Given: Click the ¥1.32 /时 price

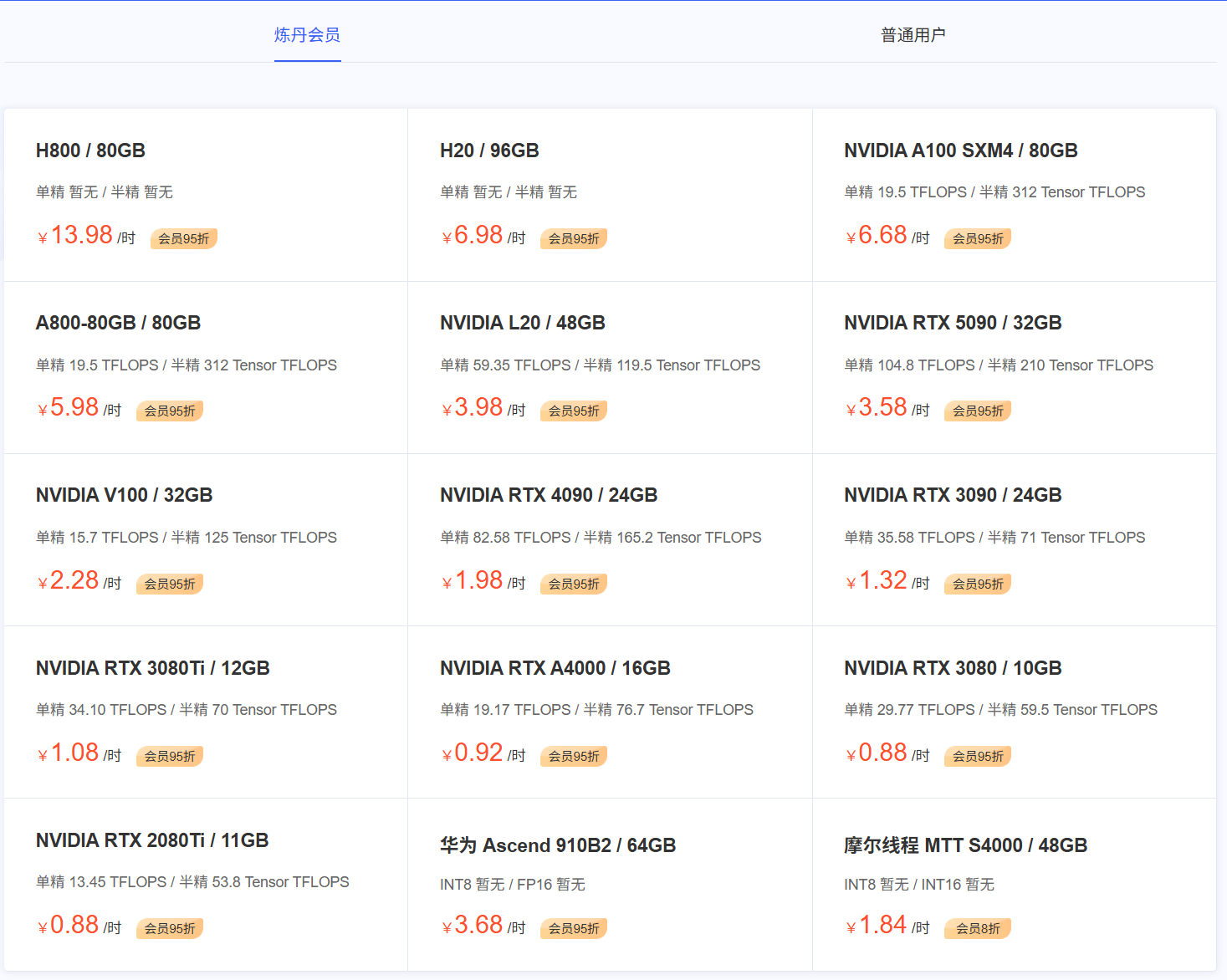Looking at the screenshot, I should (887, 580).
